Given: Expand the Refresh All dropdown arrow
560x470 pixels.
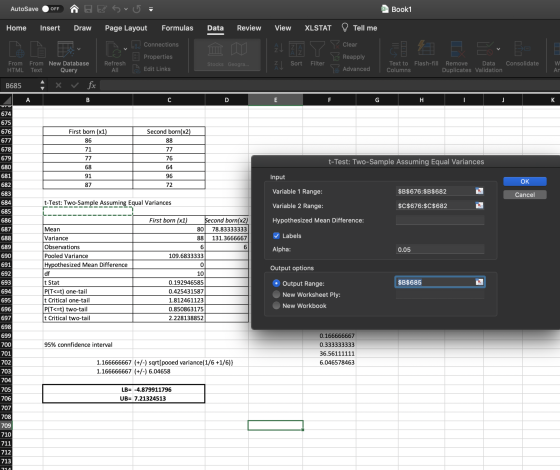Looking at the screenshot, I should click(x=125, y=49).
